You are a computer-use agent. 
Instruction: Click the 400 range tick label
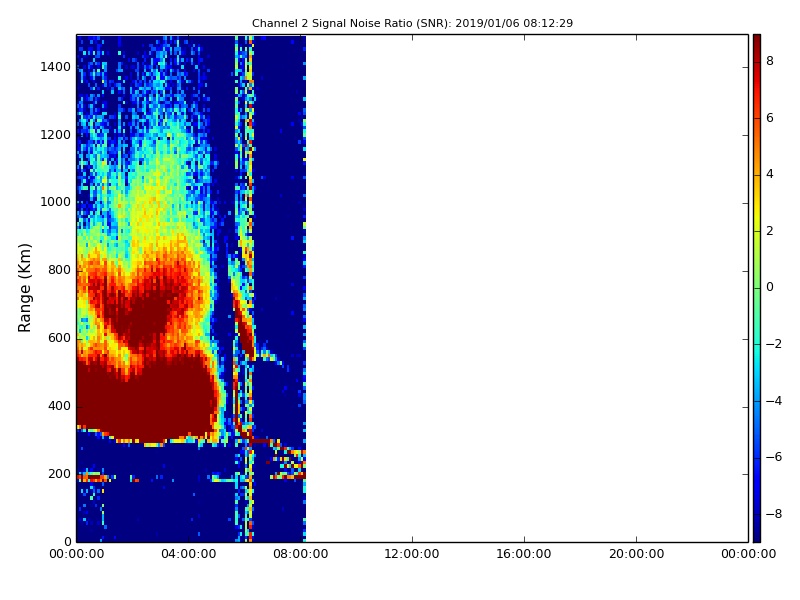[59, 406]
